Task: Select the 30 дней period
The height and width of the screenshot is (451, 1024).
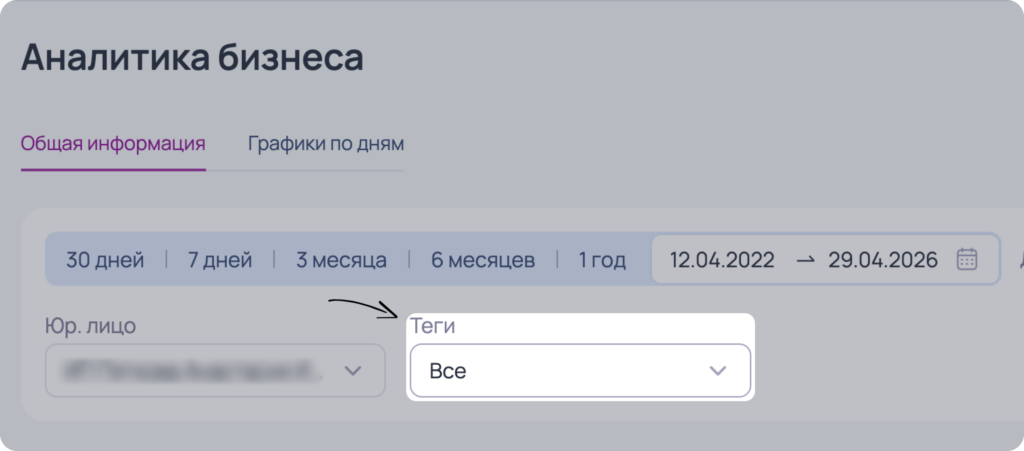Action: [105, 260]
